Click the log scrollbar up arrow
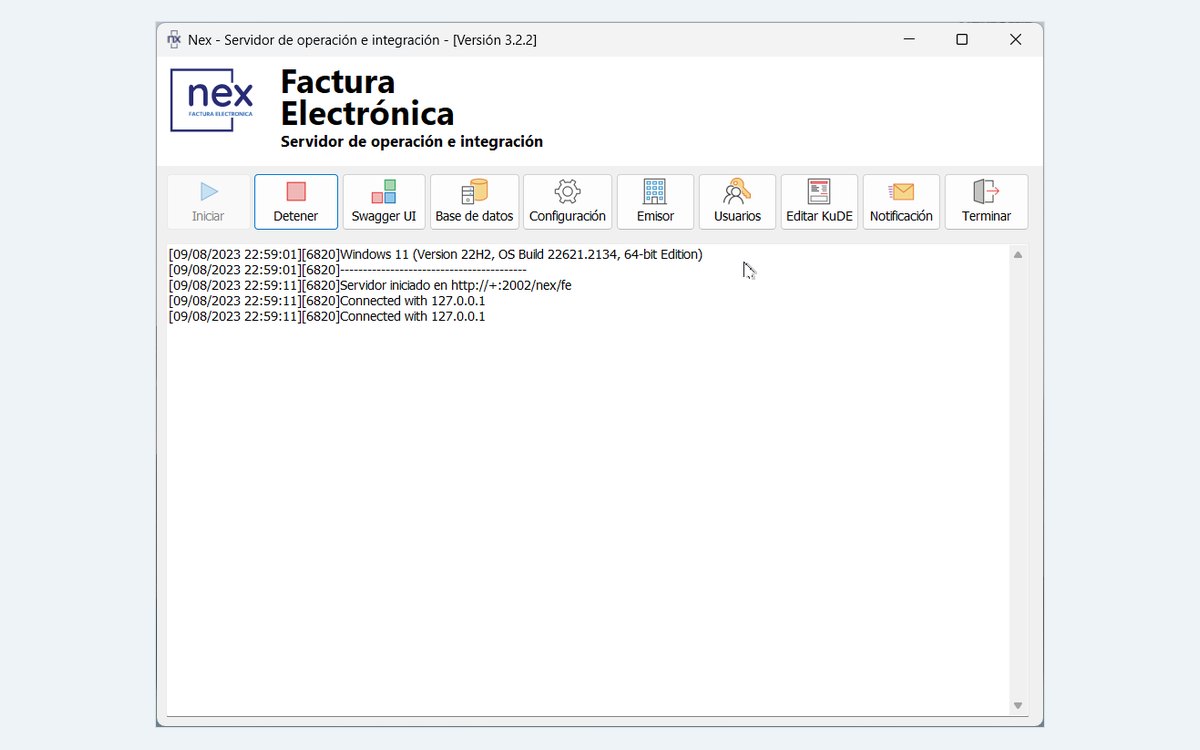1200x750 pixels. point(1018,255)
